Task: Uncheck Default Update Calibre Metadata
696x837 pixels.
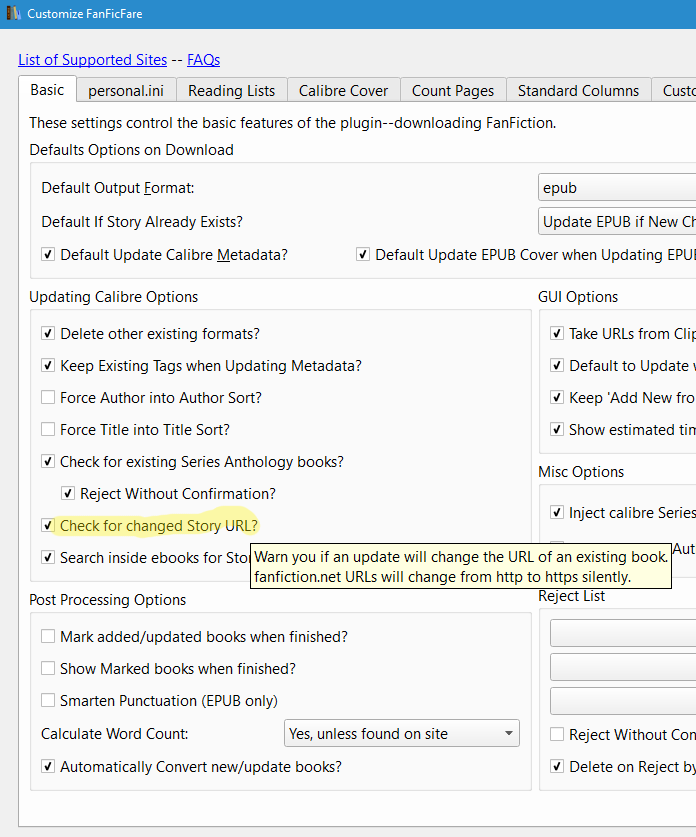Action: coord(48,255)
